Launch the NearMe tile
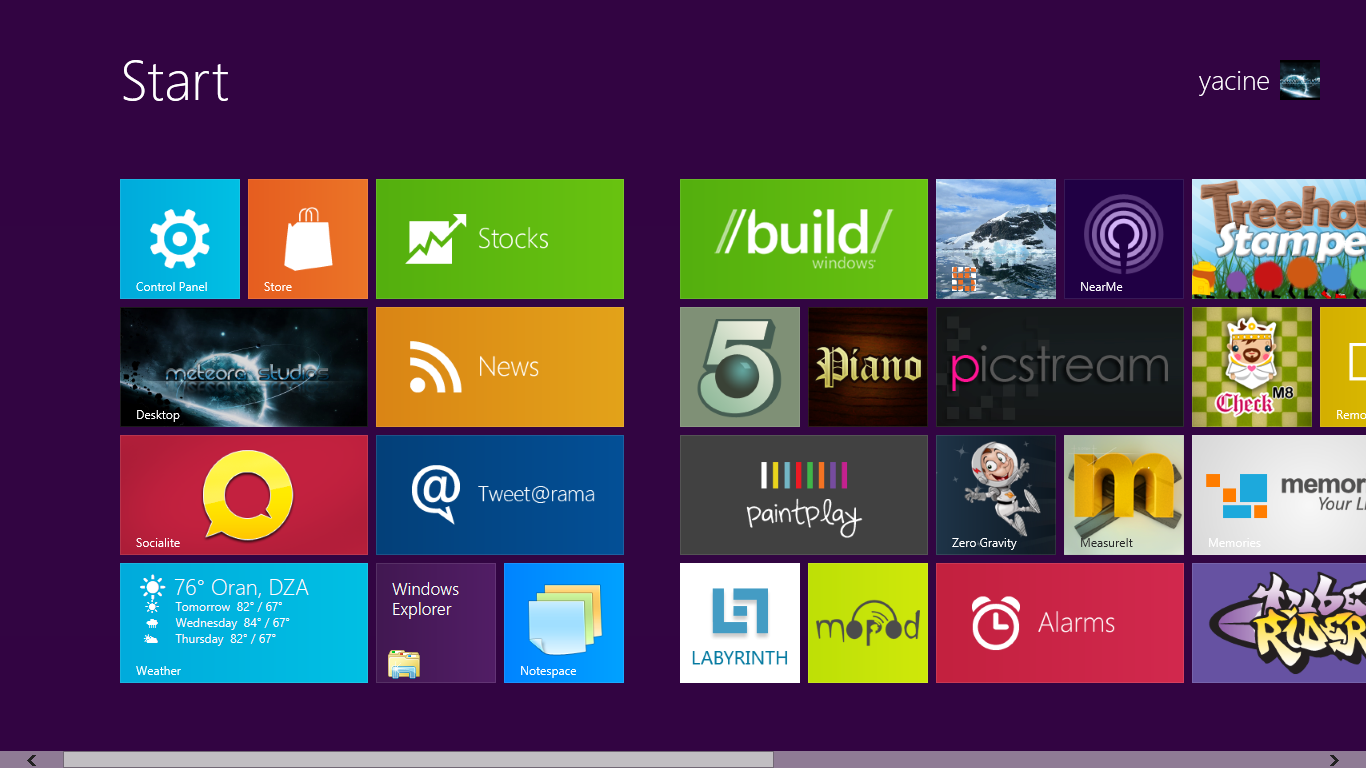Image resolution: width=1366 pixels, height=768 pixels. point(1124,239)
